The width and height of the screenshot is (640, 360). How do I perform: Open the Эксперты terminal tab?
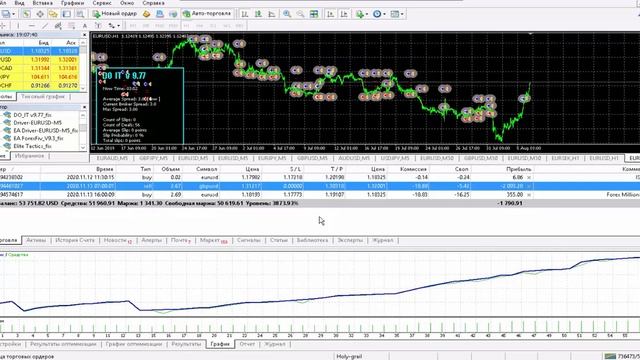[x=350, y=240]
